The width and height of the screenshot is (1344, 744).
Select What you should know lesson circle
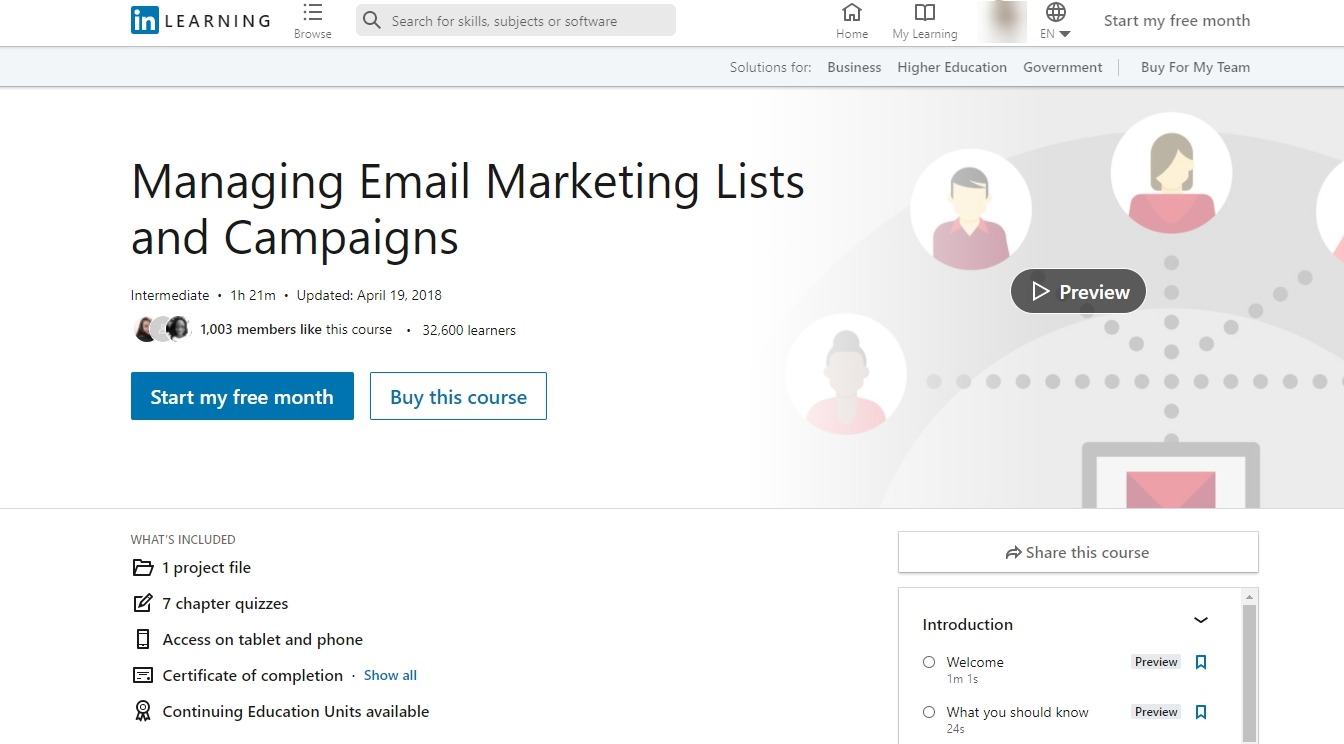[929, 712]
